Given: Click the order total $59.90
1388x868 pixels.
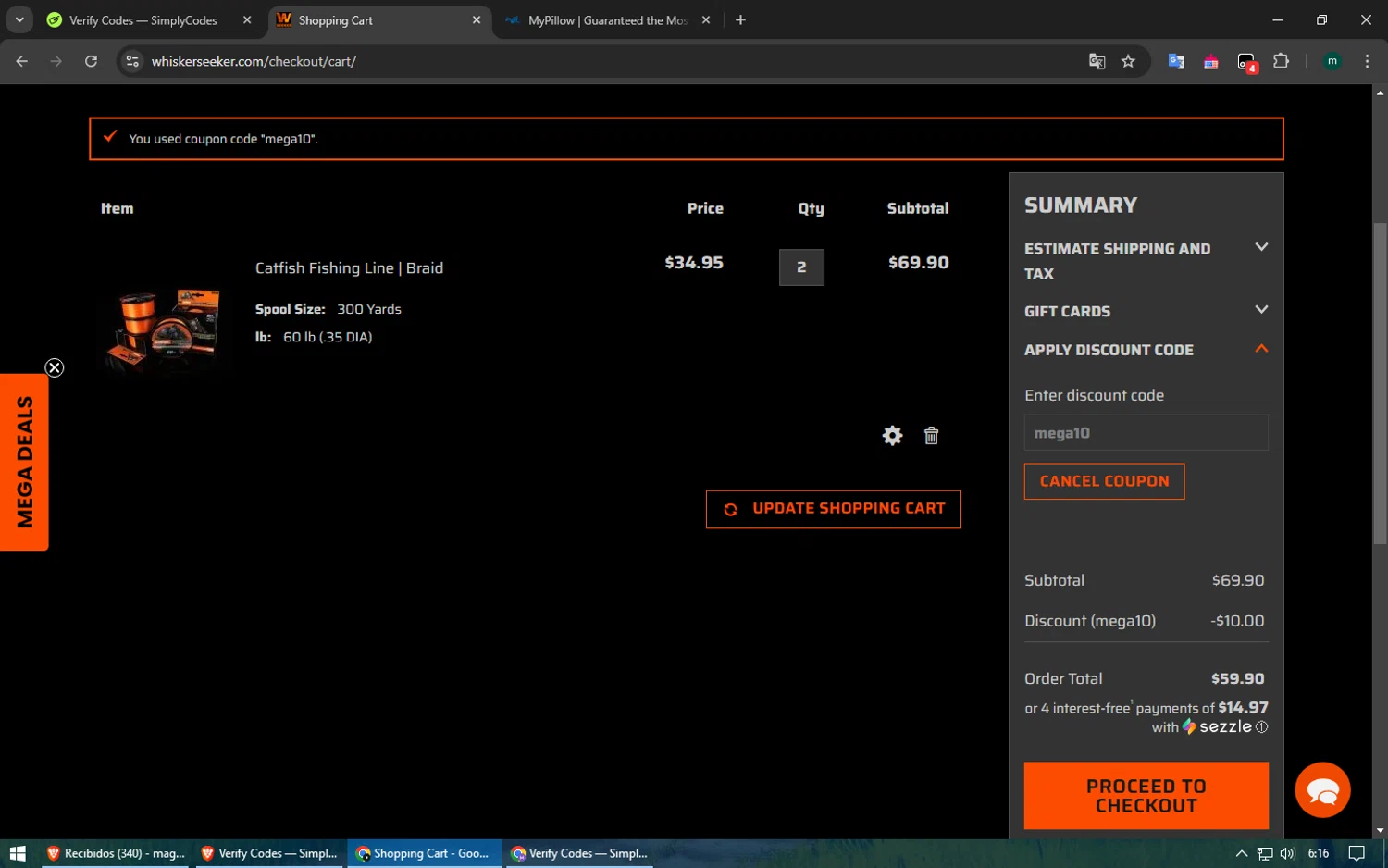Looking at the screenshot, I should [x=1237, y=678].
